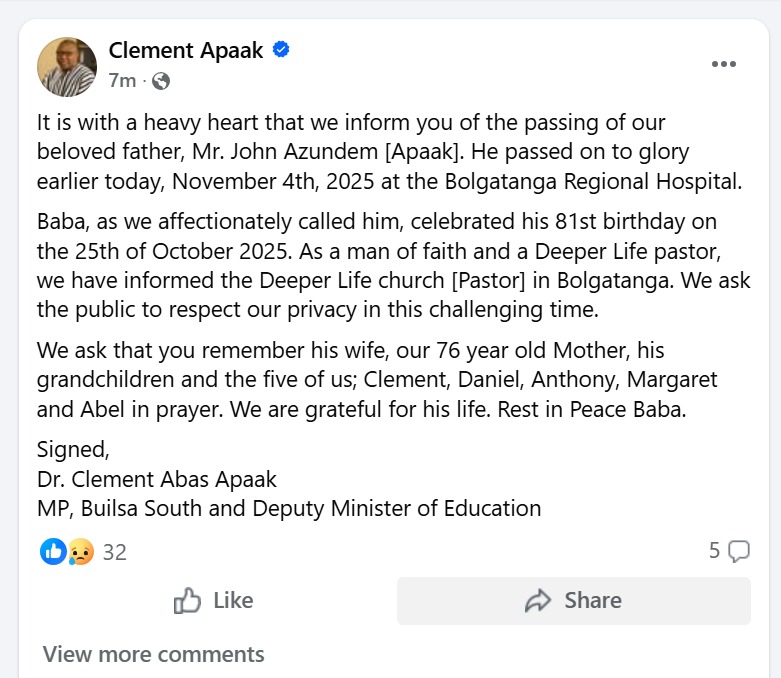This screenshot has height=678, width=781.
Task: Click the Dr. Clement Abas Apaak signature line
Action: (x=157, y=478)
